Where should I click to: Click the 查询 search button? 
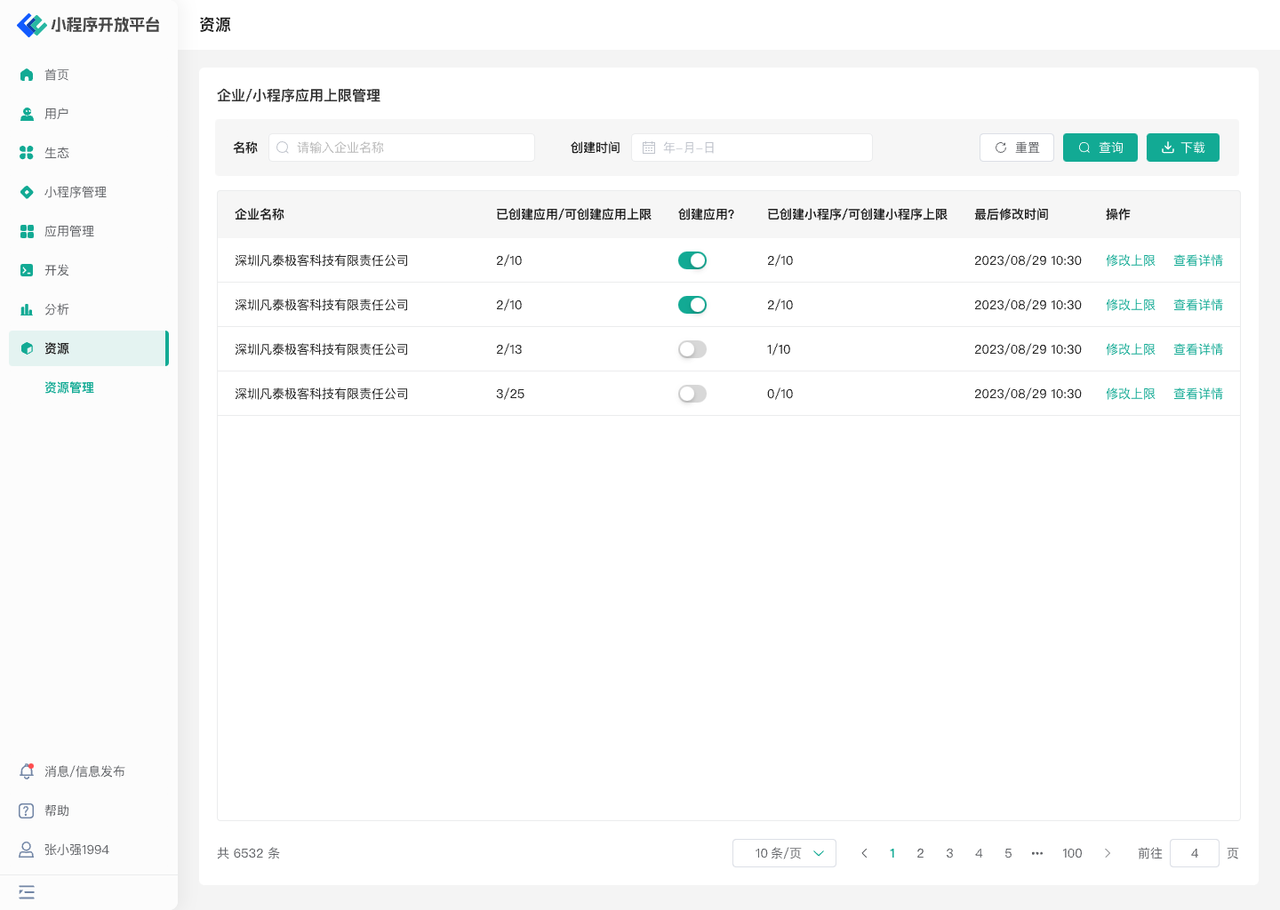coord(1100,148)
